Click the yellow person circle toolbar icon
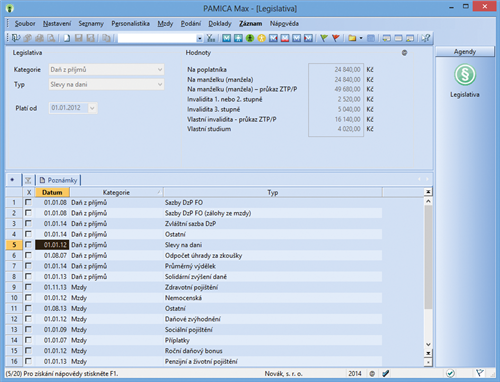The width and height of the screenshot is (500, 382). (262, 38)
